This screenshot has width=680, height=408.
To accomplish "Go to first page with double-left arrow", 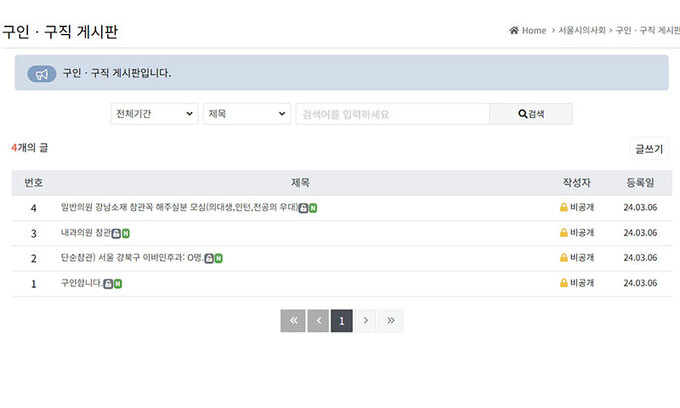I will [x=292, y=321].
